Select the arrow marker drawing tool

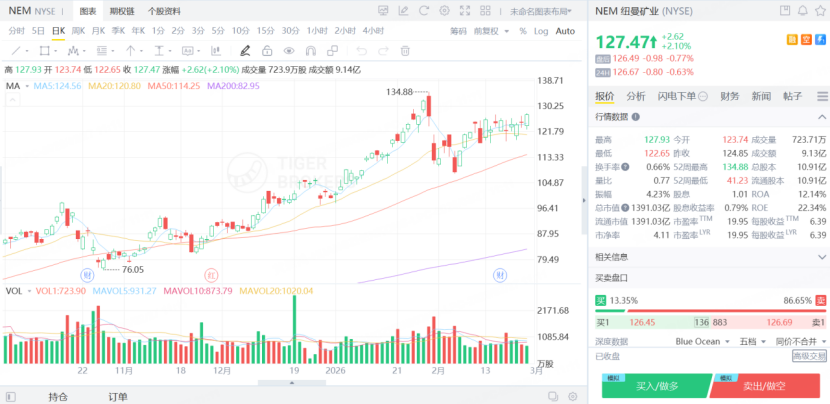130,51
